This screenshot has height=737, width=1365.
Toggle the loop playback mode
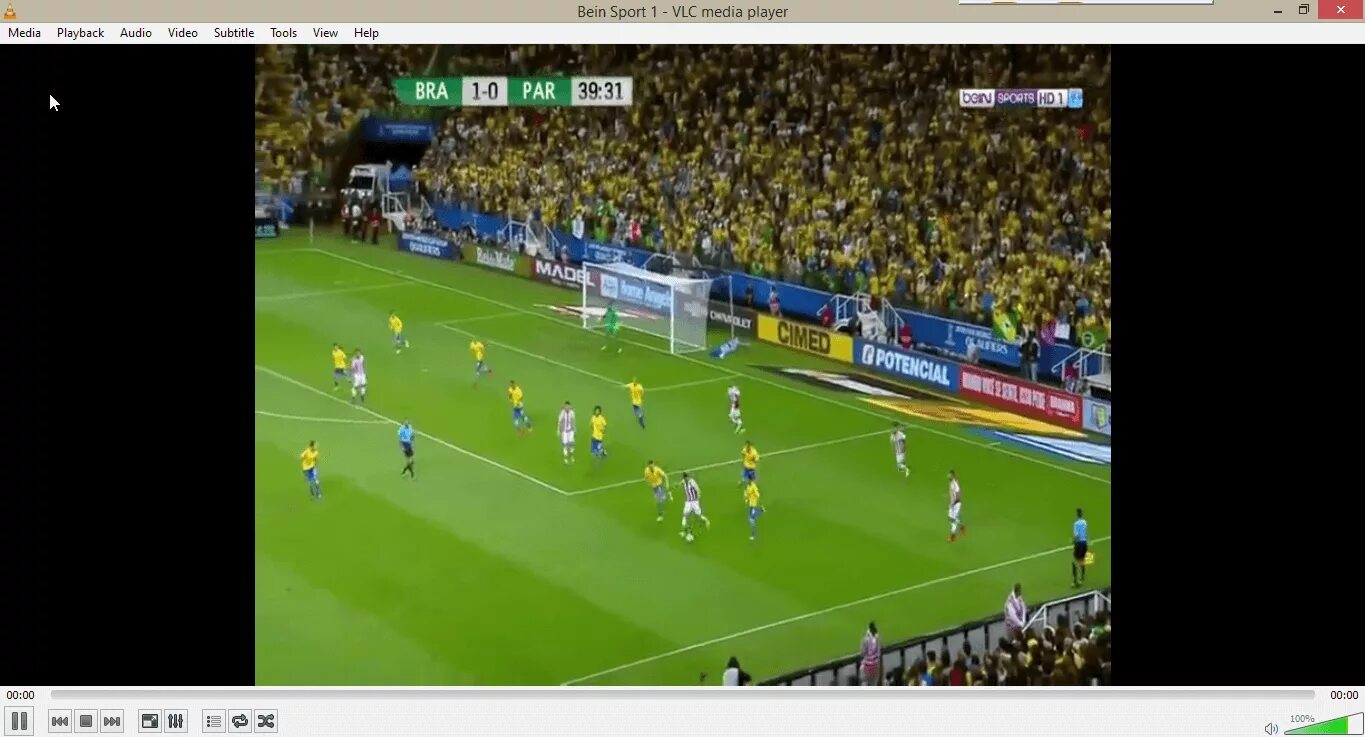239,721
